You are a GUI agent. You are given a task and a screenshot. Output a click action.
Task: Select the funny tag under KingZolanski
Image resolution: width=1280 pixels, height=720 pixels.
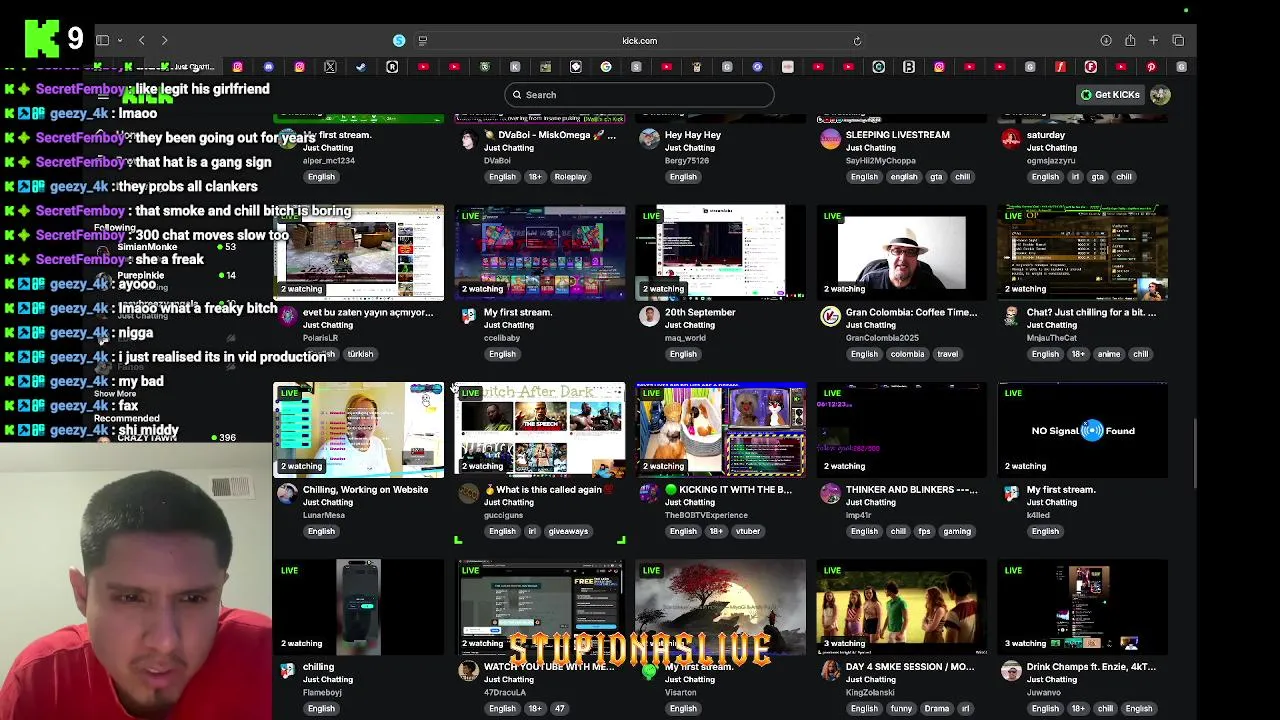[901, 708]
